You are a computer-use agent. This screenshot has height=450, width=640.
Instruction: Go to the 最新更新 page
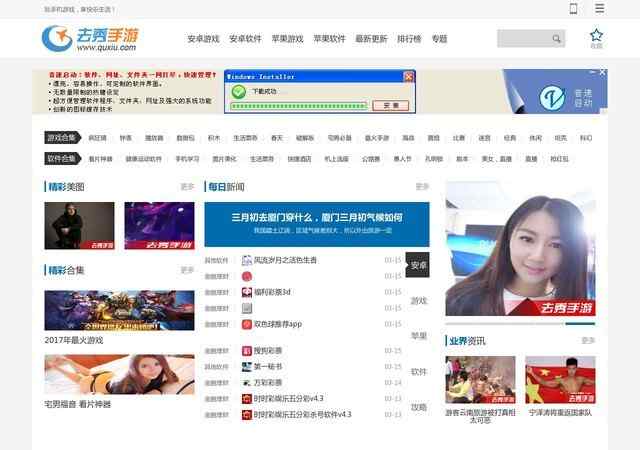pyautogui.click(x=371, y=39)
